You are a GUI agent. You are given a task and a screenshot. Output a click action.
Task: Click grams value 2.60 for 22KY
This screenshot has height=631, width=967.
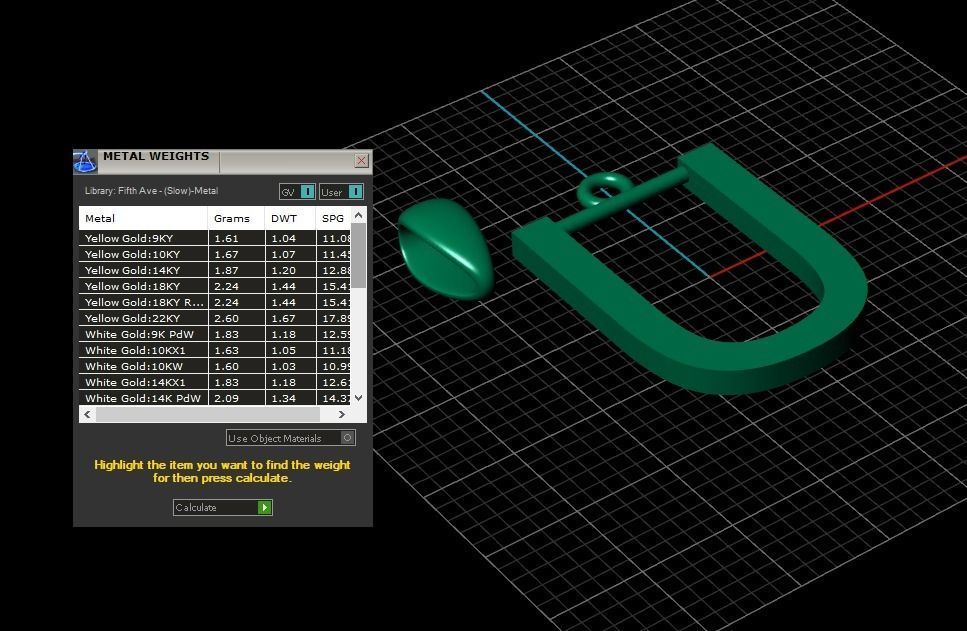coord(226,318)
